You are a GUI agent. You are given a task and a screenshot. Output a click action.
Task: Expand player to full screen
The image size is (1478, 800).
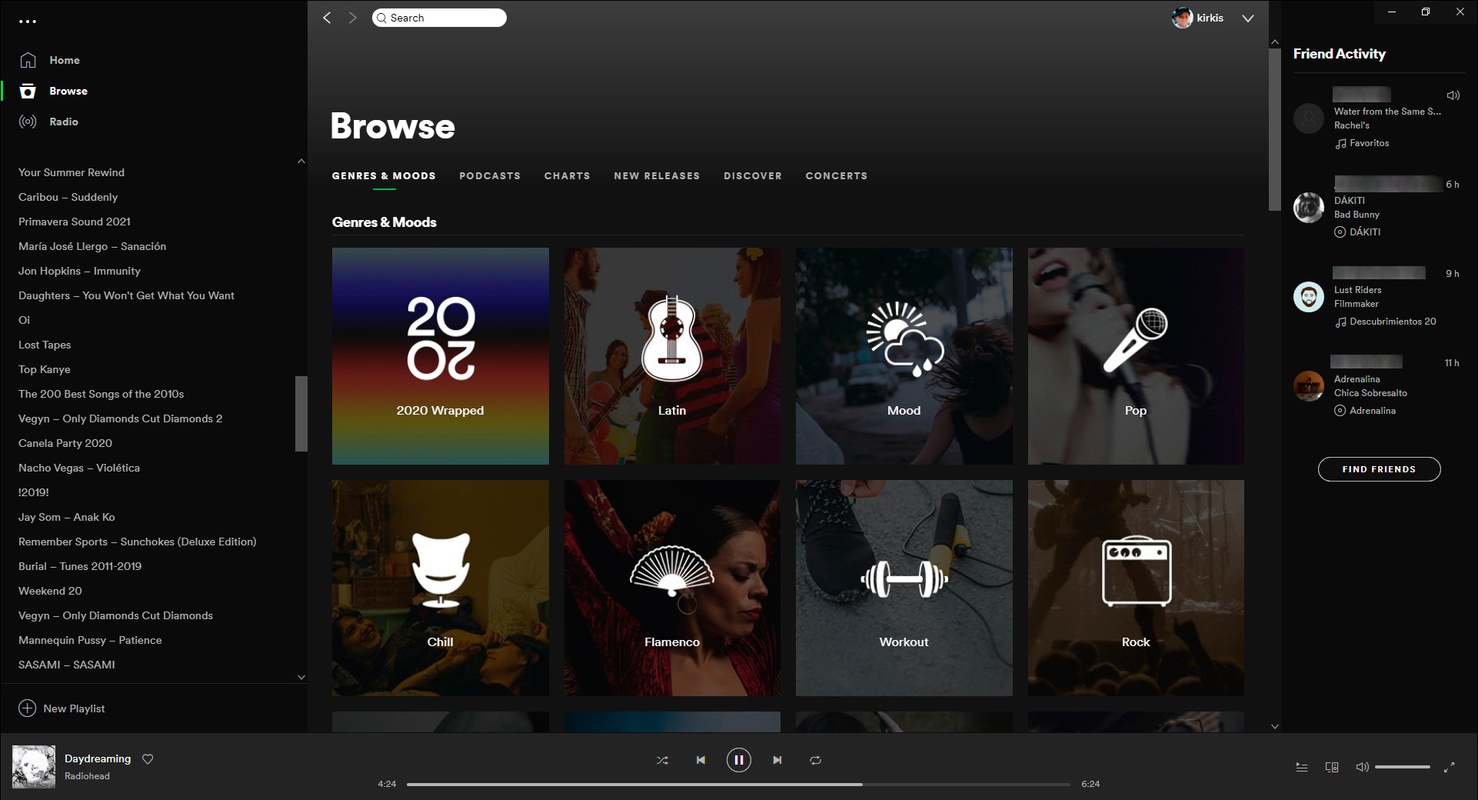coord(1450,767)
